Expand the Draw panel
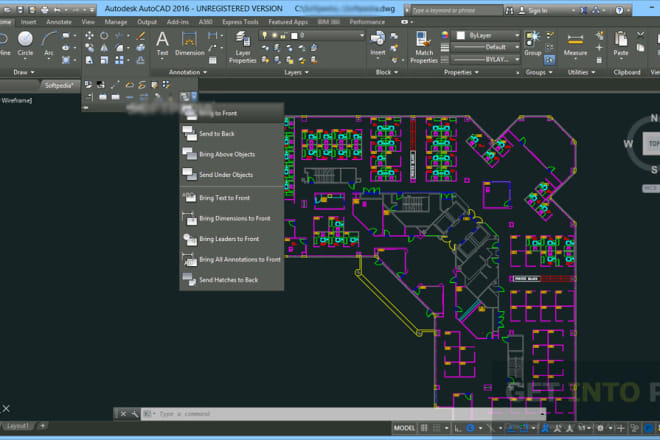Viewport: 660px width, 440px height. pyautogui.click(x=24, y=72)
